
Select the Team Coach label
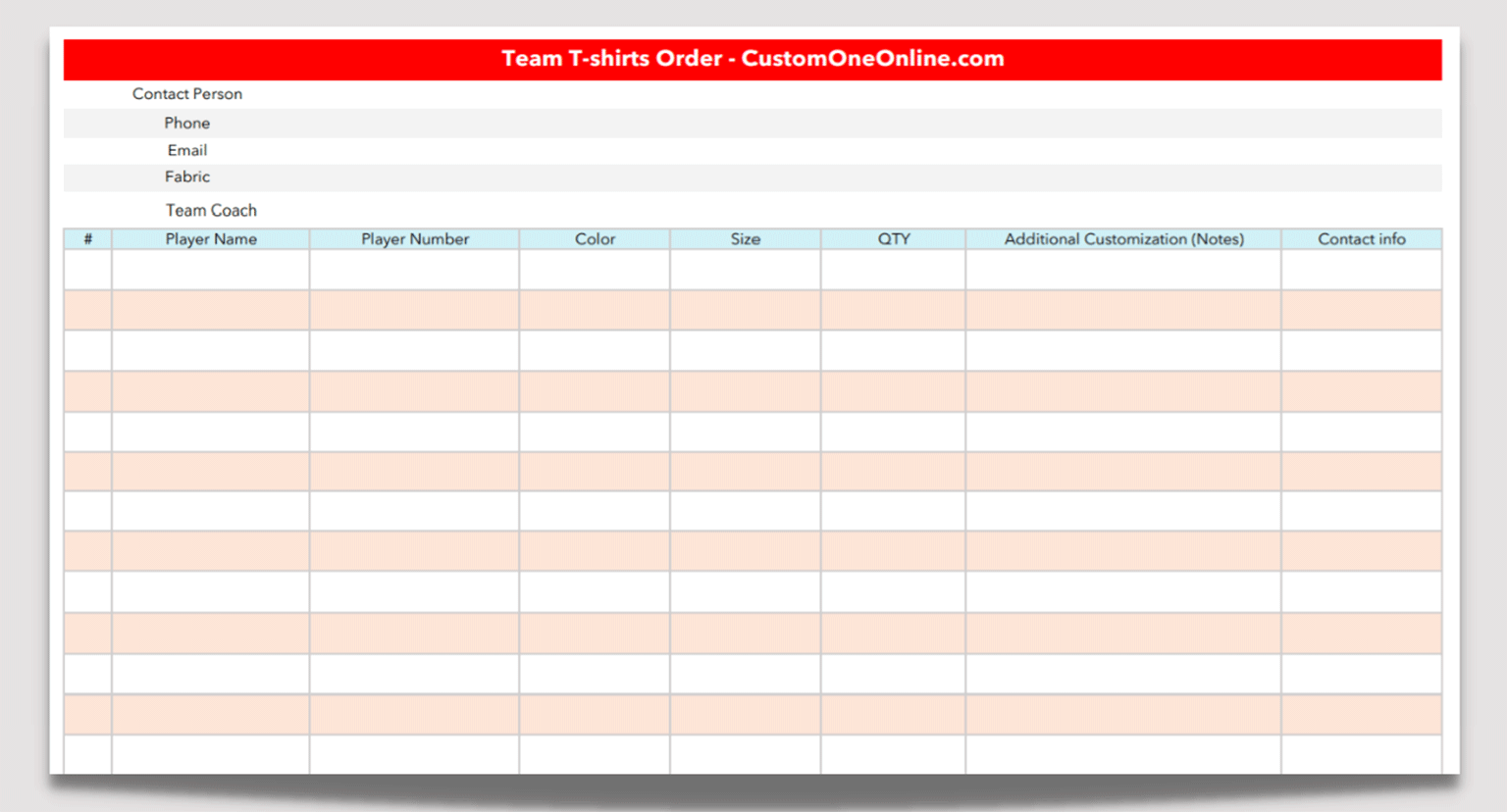click(211, 210)
